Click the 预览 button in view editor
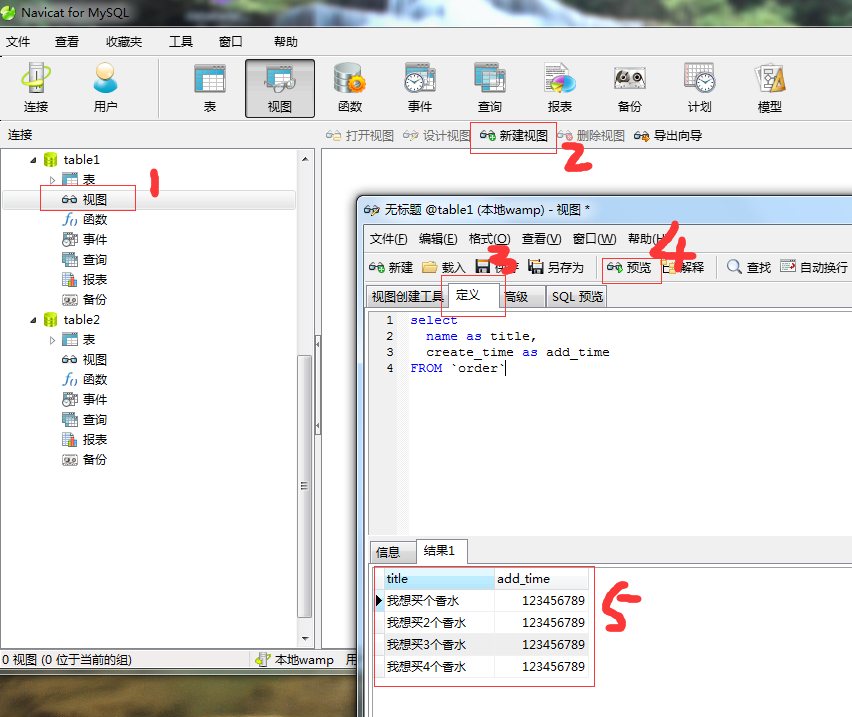 (x=629, y=267)
